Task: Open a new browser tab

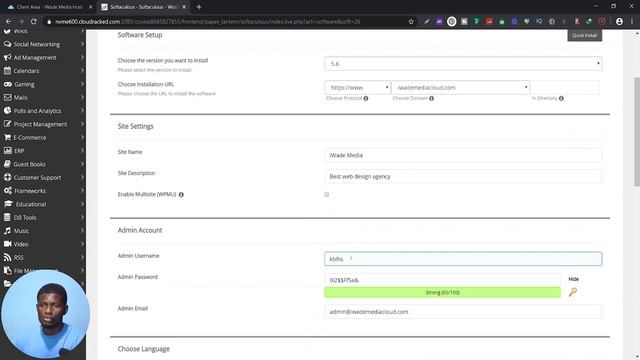Action: point(199,7)
